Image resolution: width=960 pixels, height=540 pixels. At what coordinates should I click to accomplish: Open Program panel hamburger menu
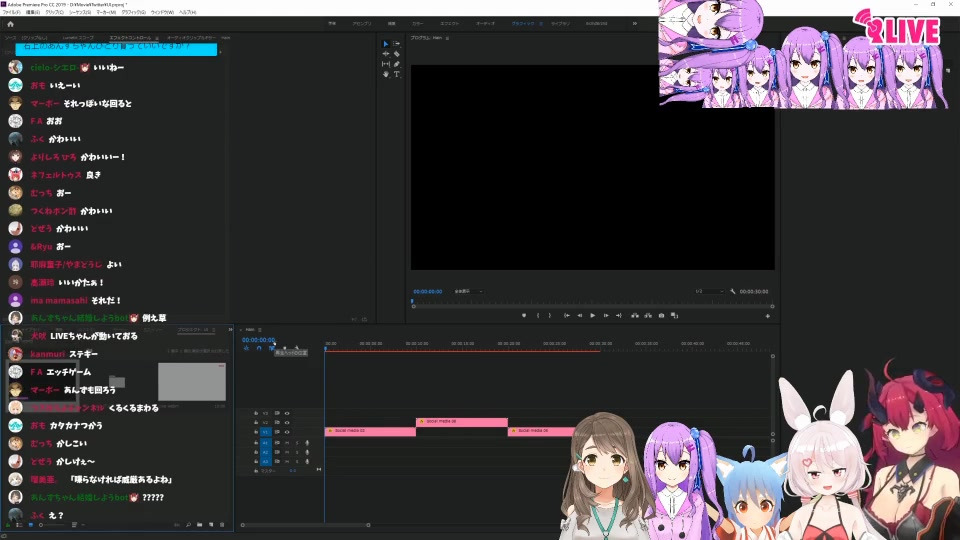click(448, 38)
